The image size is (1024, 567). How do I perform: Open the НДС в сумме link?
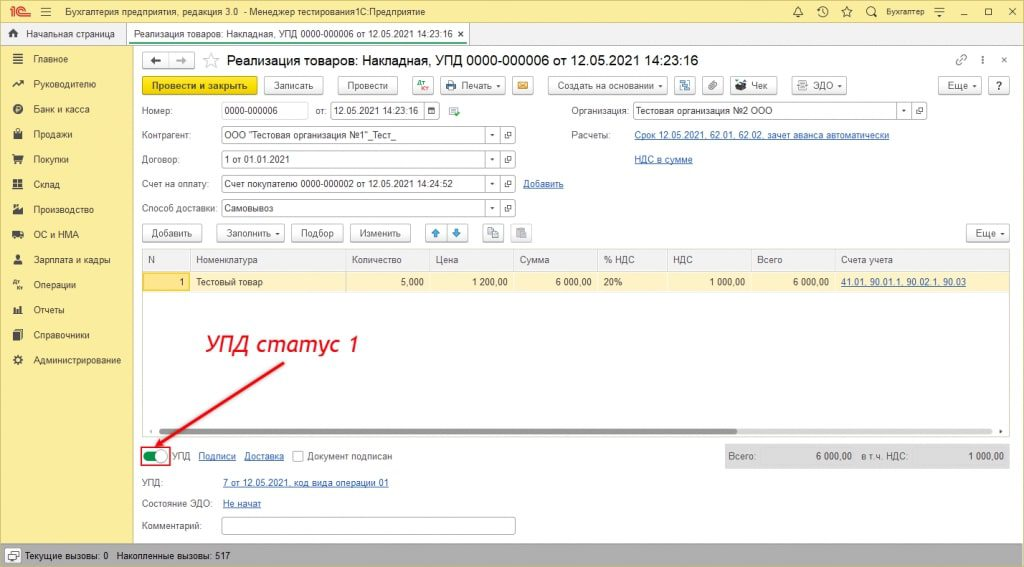tap(663, 159)
